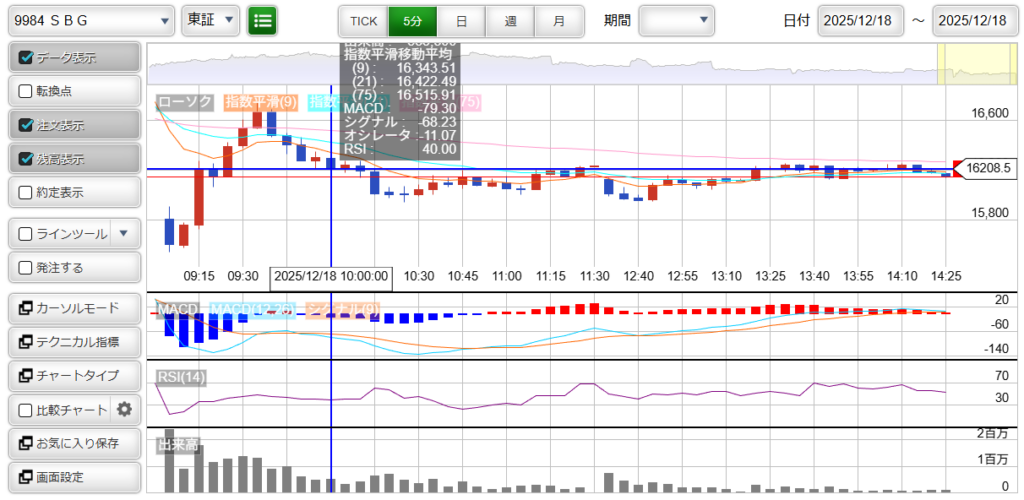Open the テクニカル指標 panel

tap(73, 342)
